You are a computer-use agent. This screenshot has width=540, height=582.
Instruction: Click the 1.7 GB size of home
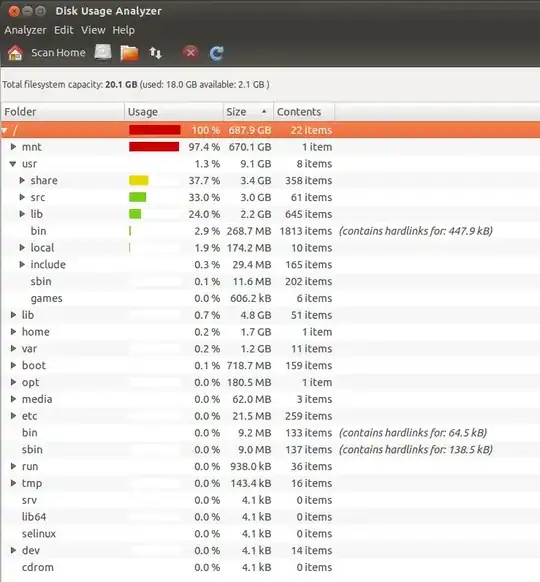point(256,332)
